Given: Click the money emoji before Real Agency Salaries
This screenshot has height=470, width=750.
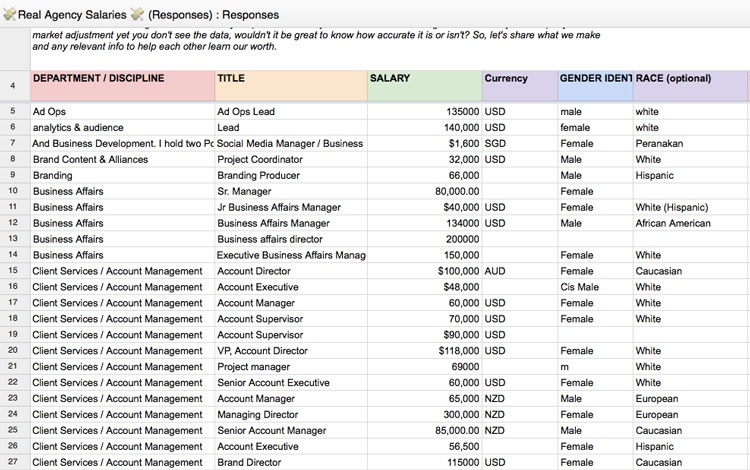Looking at the screenshot, I should tap(10, 14).
